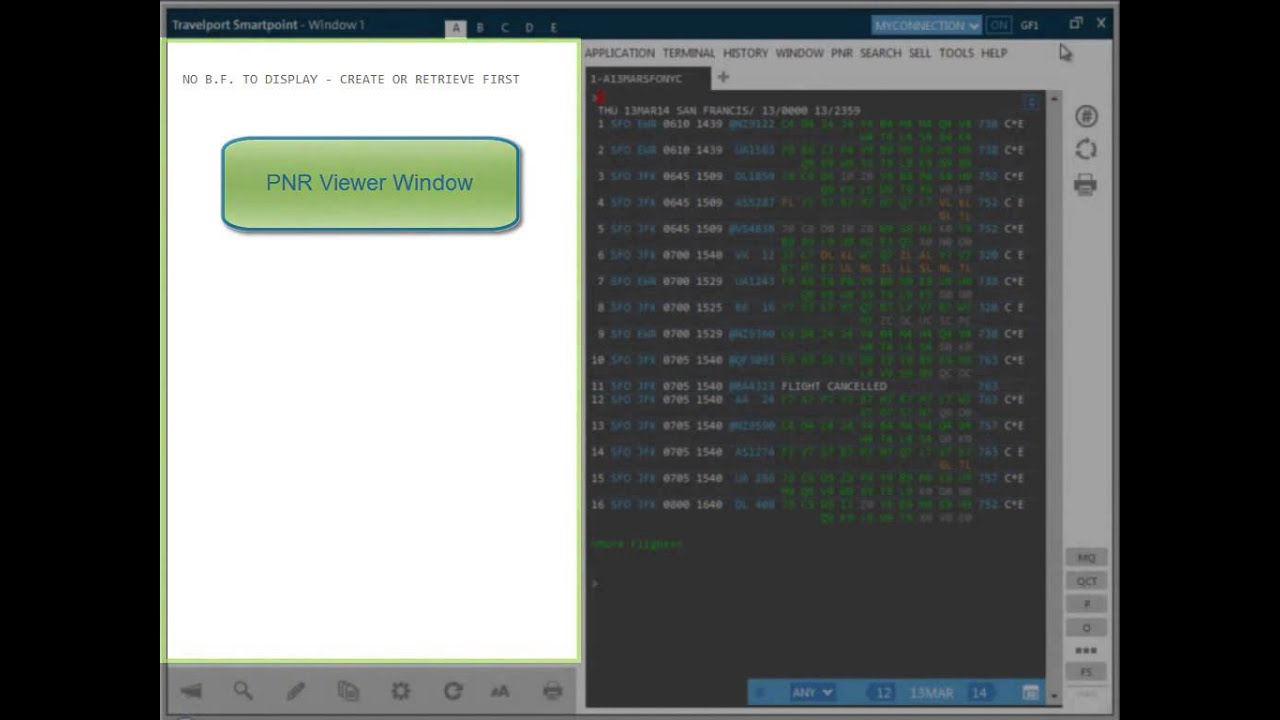1280x720 pixels.
Task: Click the magnifier search icon in bottom toolbar
Action: coord(243,690)
